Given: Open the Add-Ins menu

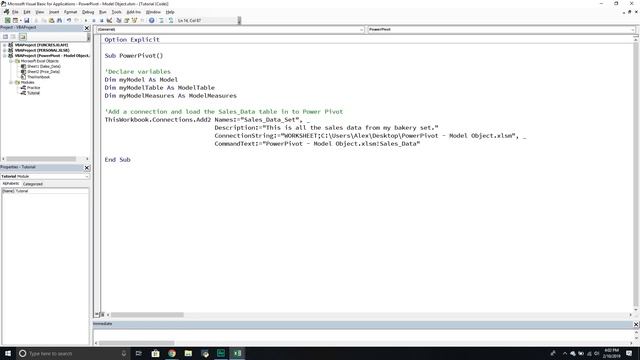Looking at the screenshot, I should click(133, 12).
